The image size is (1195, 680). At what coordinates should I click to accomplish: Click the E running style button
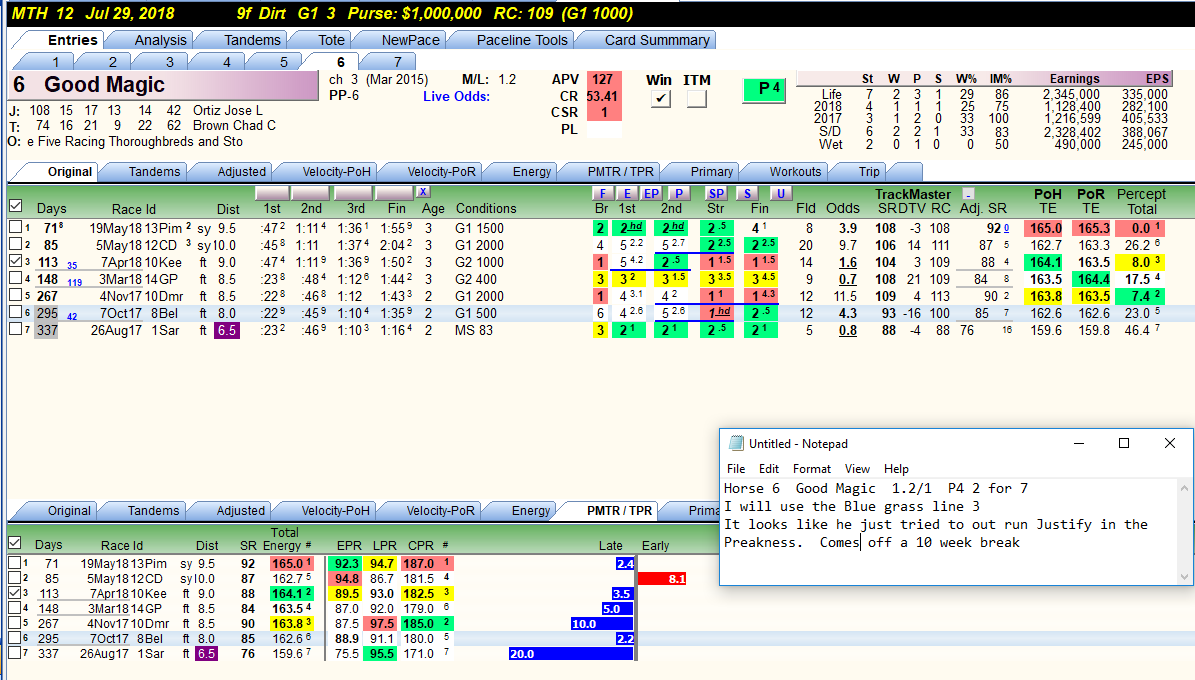(626, 193)
